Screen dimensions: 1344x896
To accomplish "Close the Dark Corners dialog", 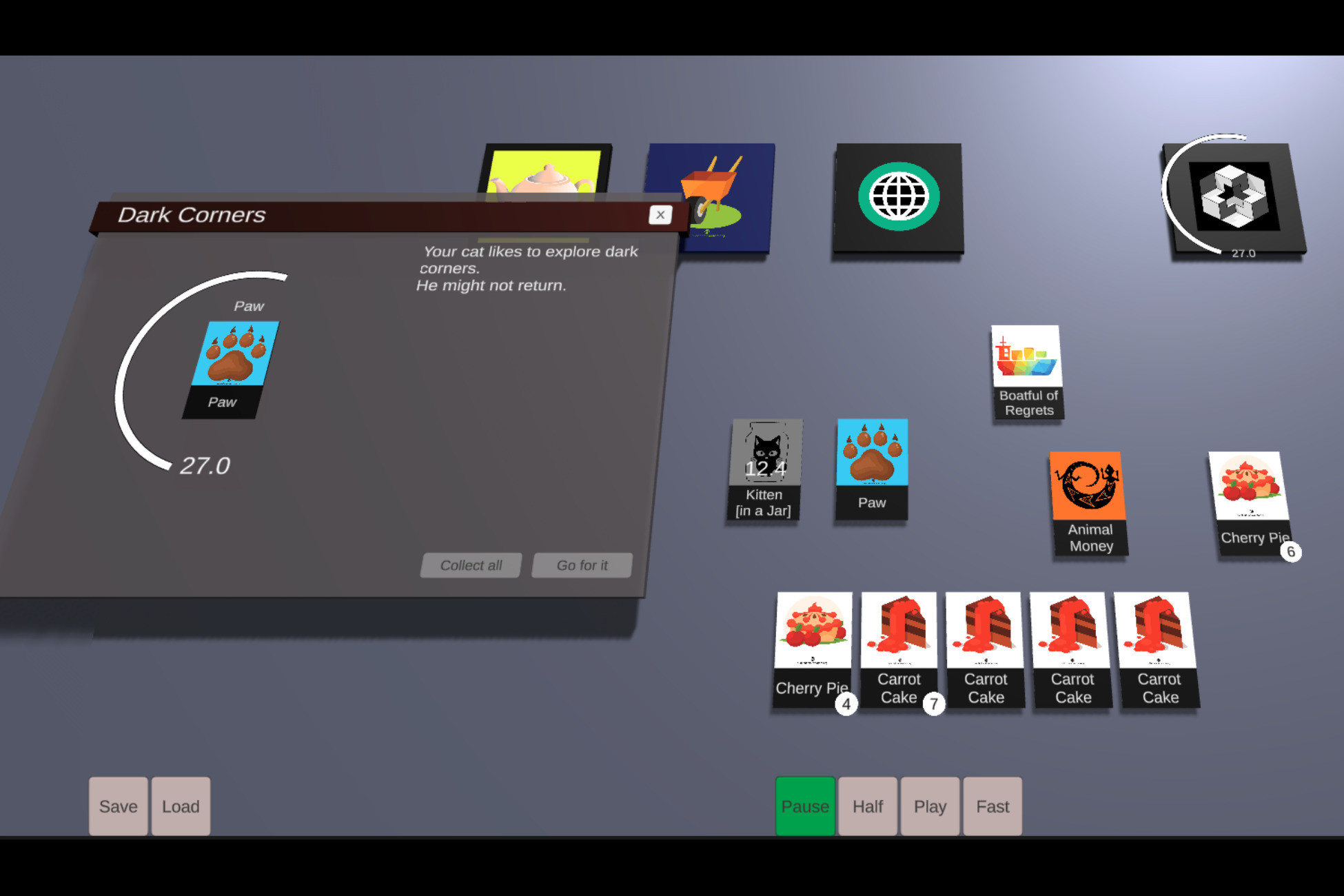I will pyautogui.click(x=660, y=214).
